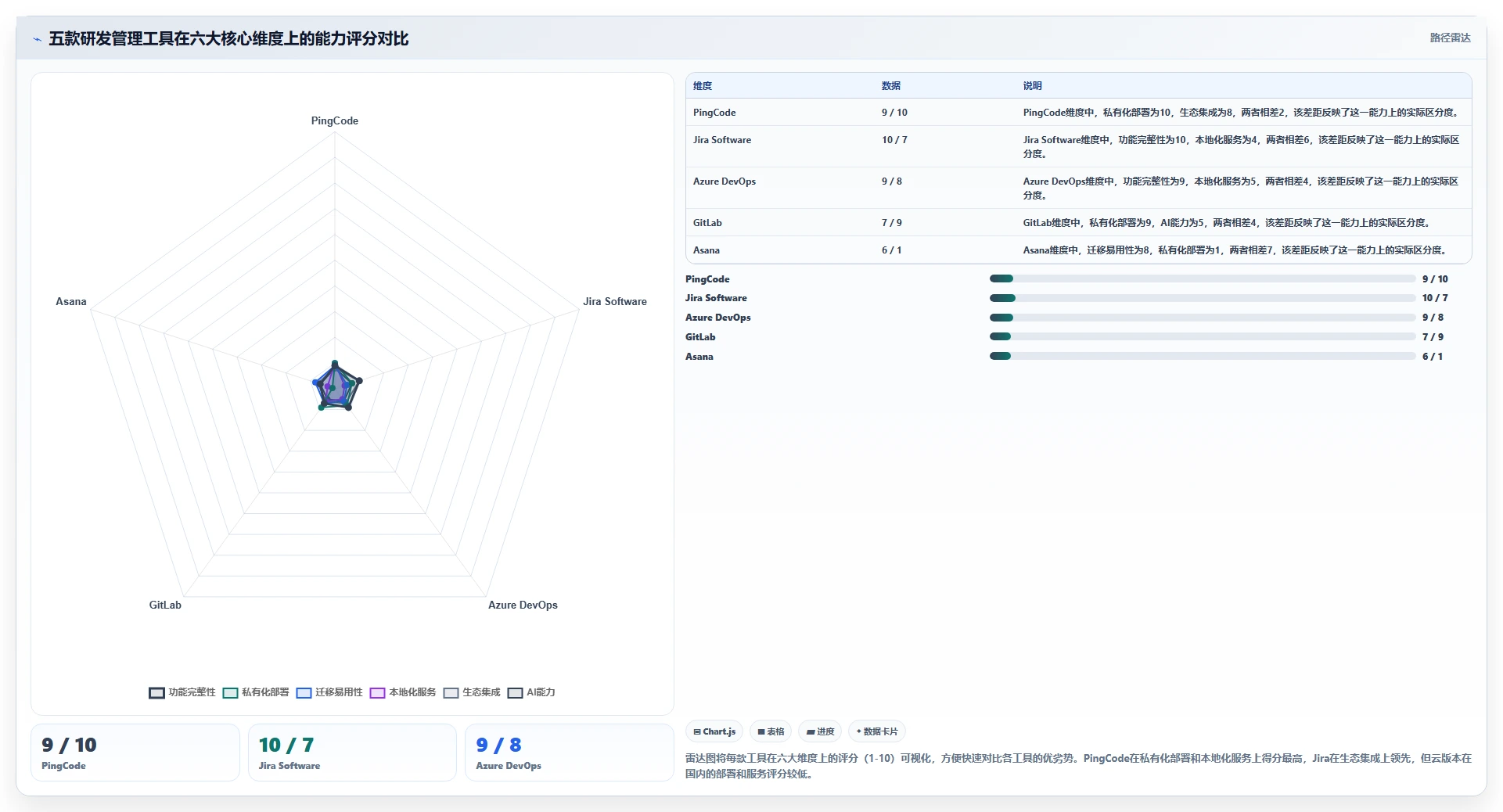
Task: Click the 功能完整性 legend color box
Action: tap(156, 693)
